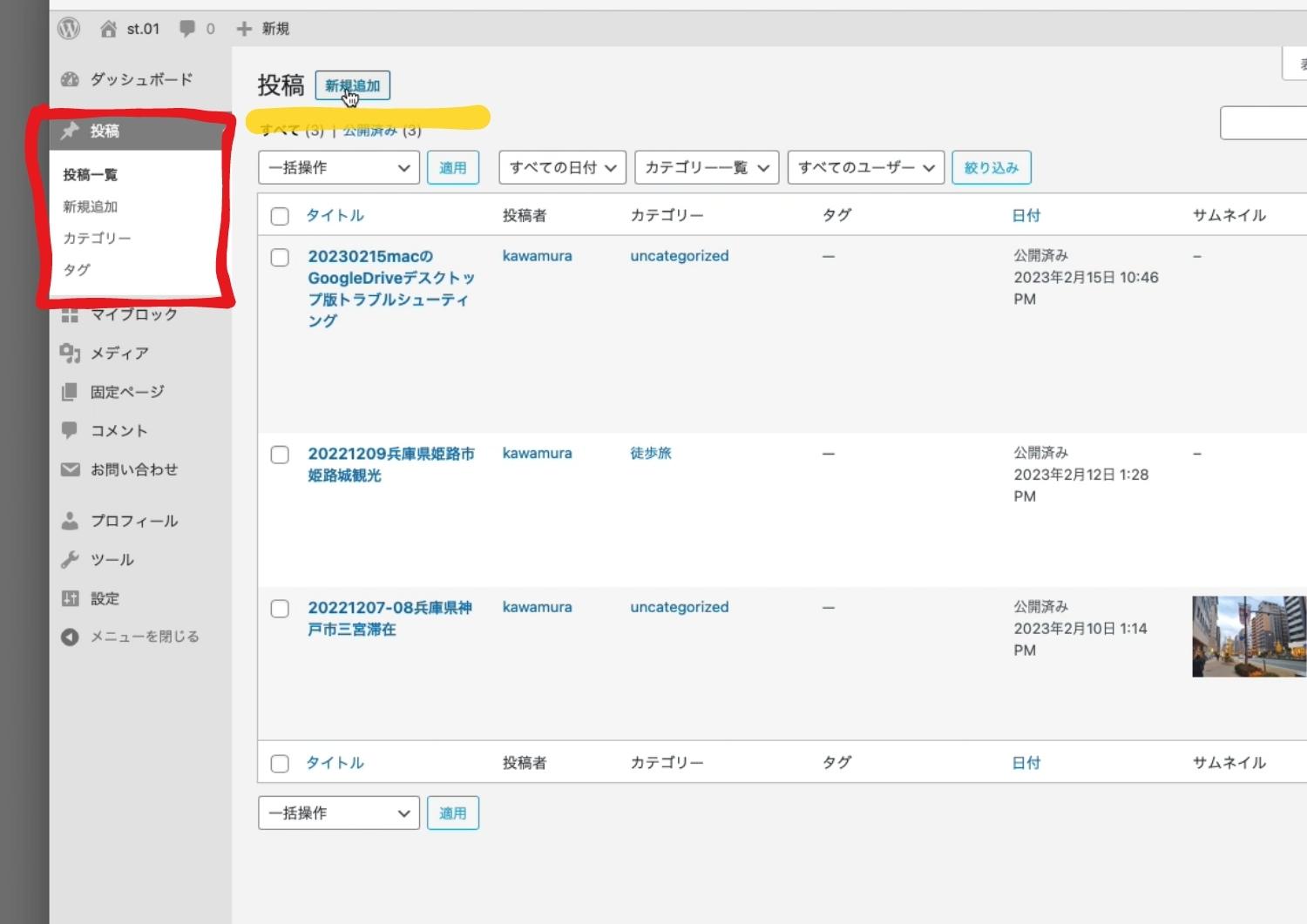1307x924 pixels.
Task: Open the comments bubble icon in admin bar
Action: pyautogui.click(x=187, y=29)
